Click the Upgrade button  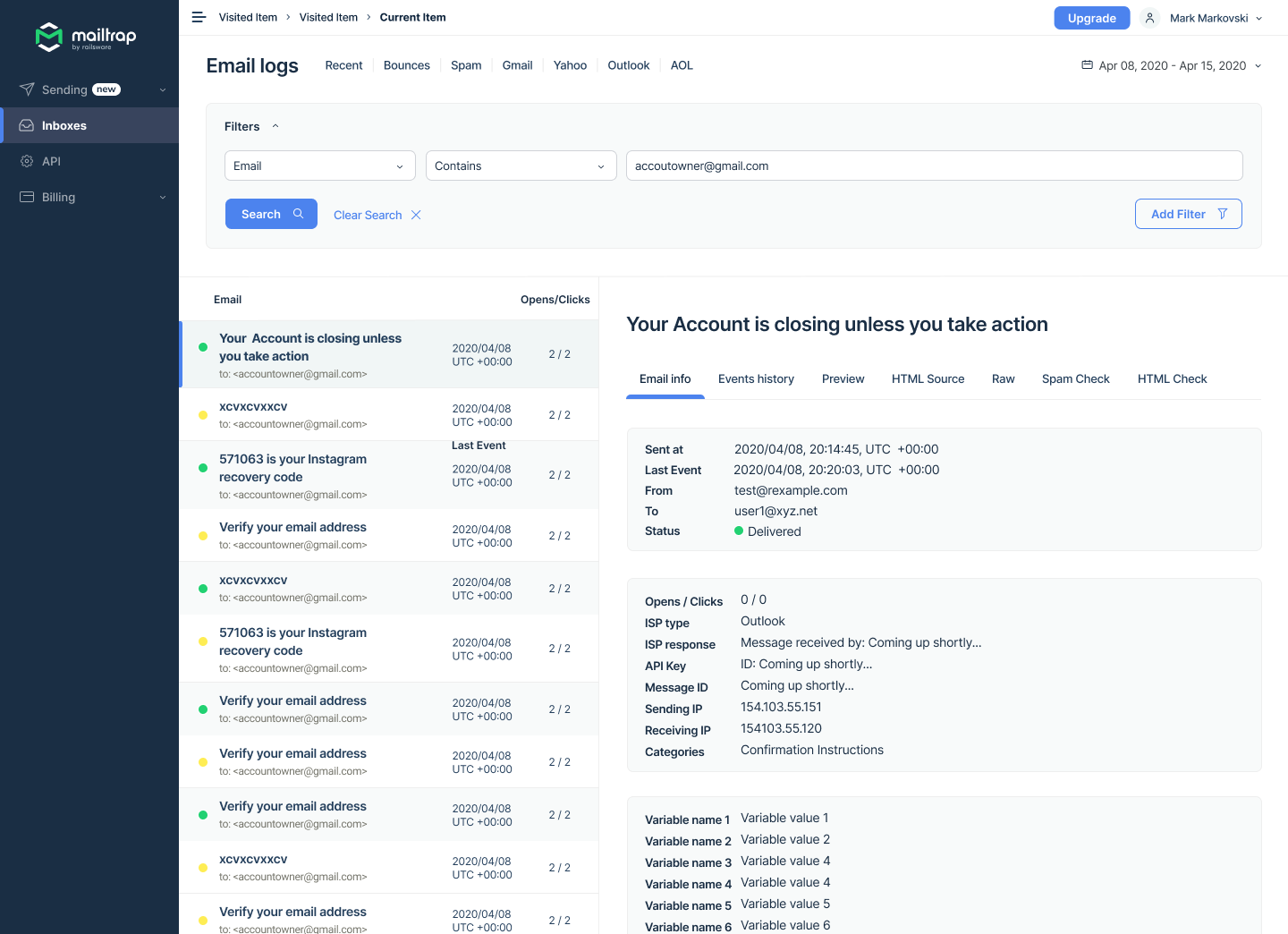(1091, 17)
